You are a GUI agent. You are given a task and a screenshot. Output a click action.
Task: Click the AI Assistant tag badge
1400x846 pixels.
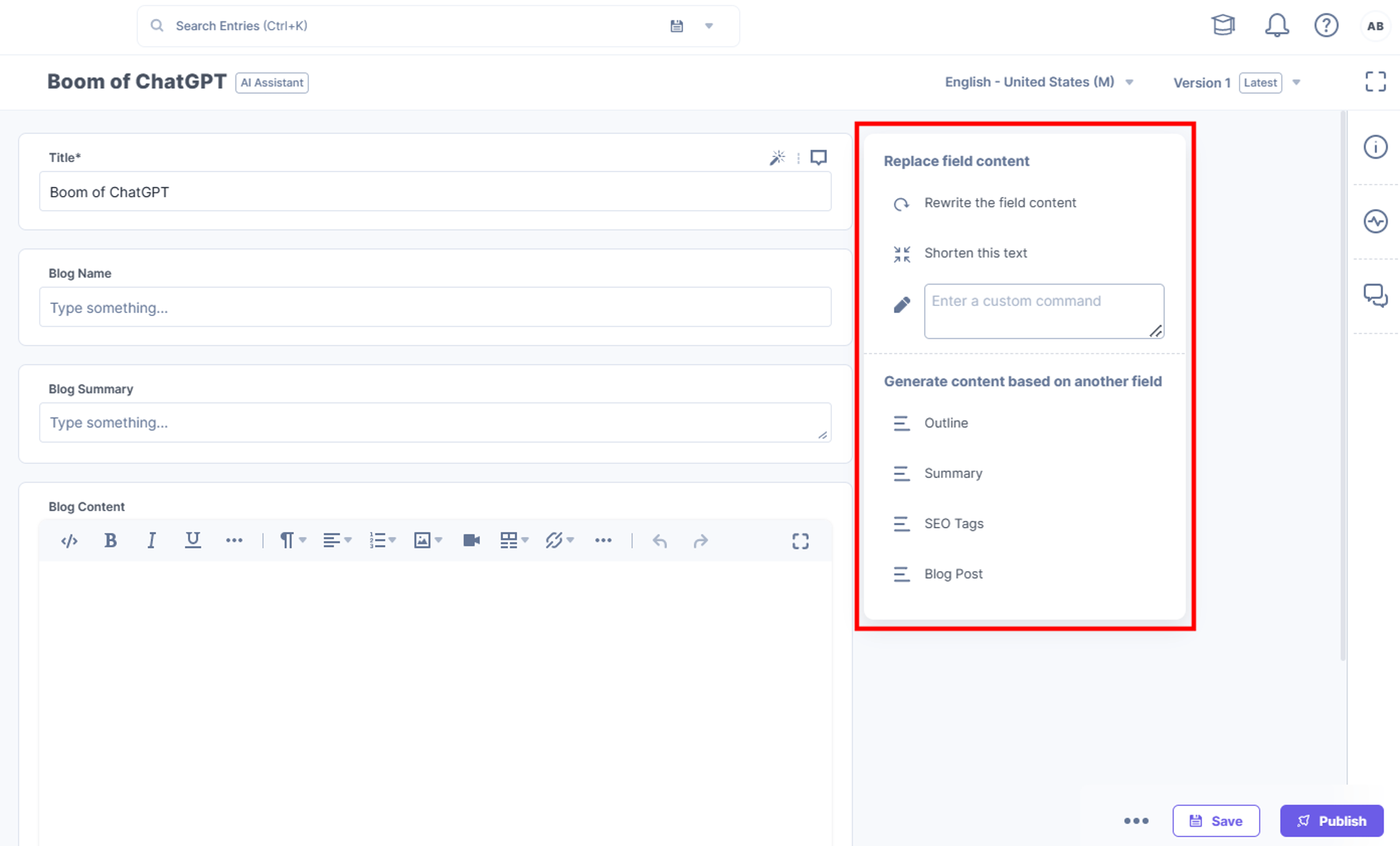272,83
